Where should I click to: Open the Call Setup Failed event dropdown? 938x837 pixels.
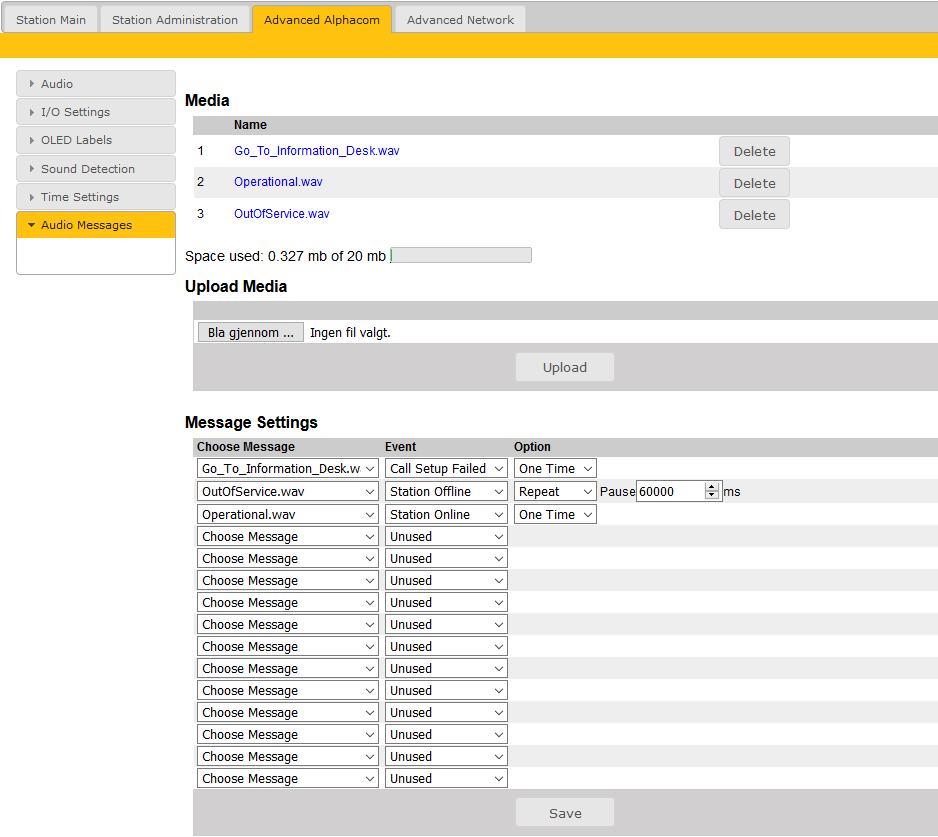[x=446, y=468]
